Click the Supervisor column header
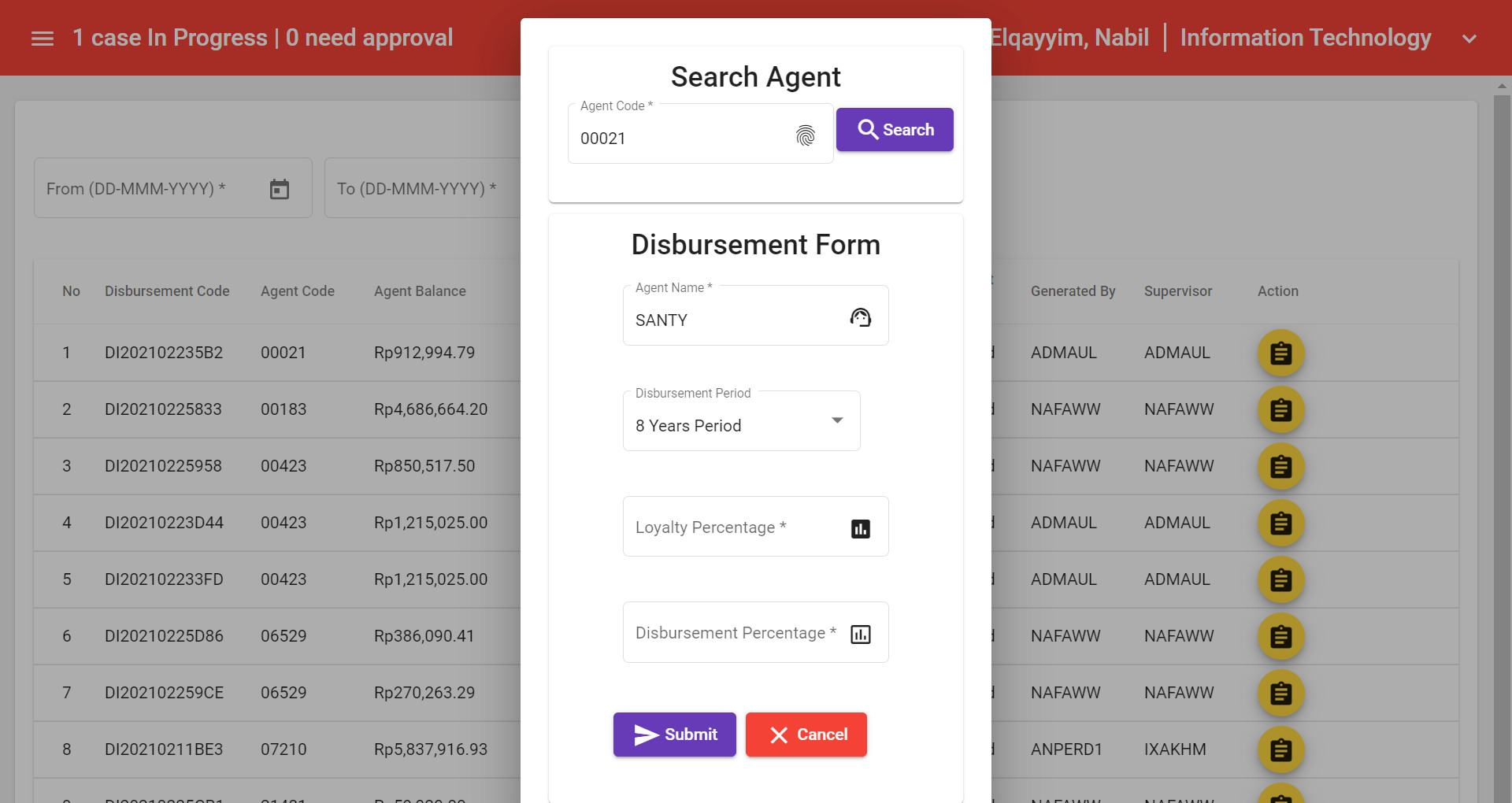 pos(1177,290)
